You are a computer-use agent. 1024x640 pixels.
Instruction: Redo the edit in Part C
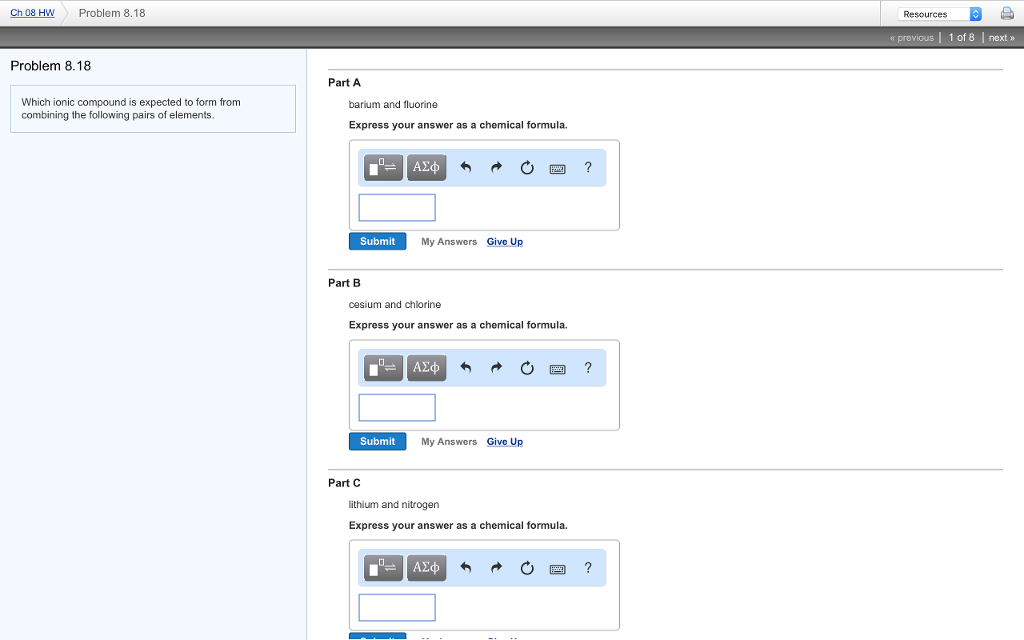click(x=496, y=568)
